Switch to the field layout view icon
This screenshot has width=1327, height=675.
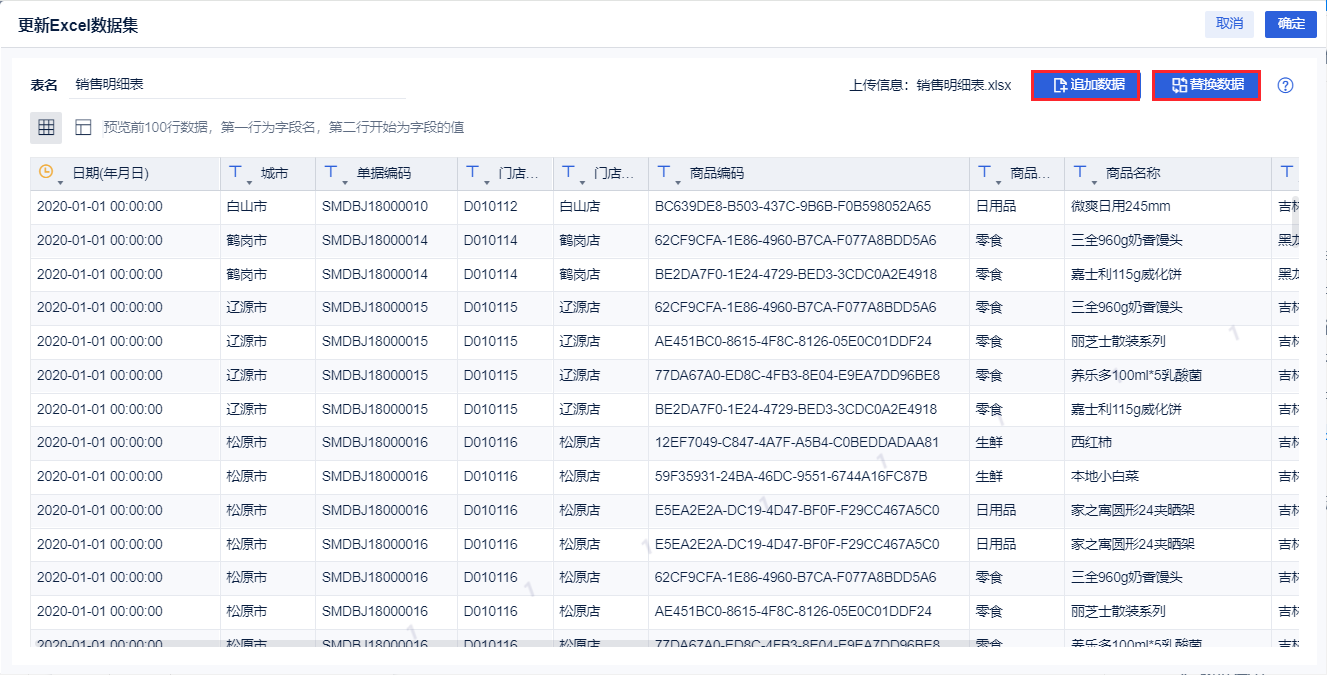coord(83,127)
